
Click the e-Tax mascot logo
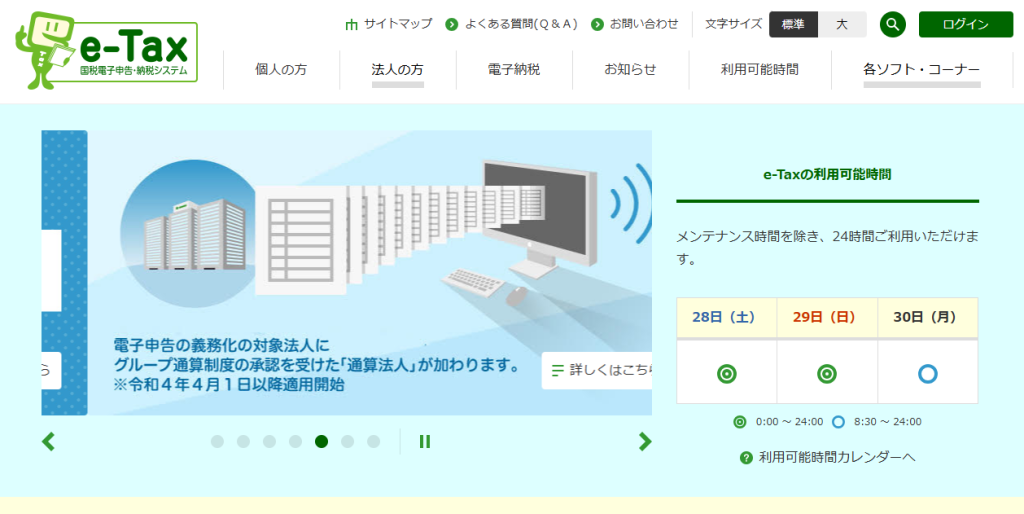[x=106, y=50]
